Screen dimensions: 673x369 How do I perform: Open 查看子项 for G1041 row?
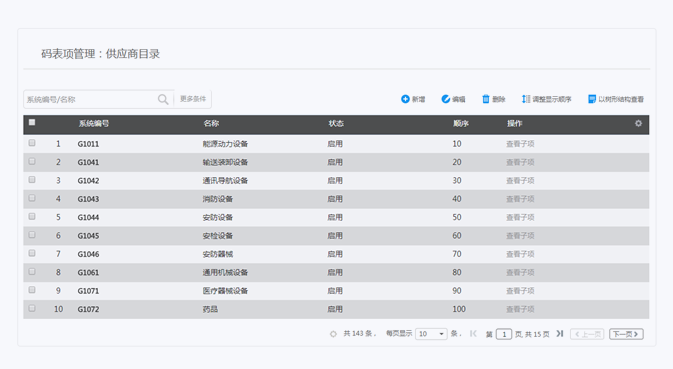pyautogui.click(x=520, y=162)
